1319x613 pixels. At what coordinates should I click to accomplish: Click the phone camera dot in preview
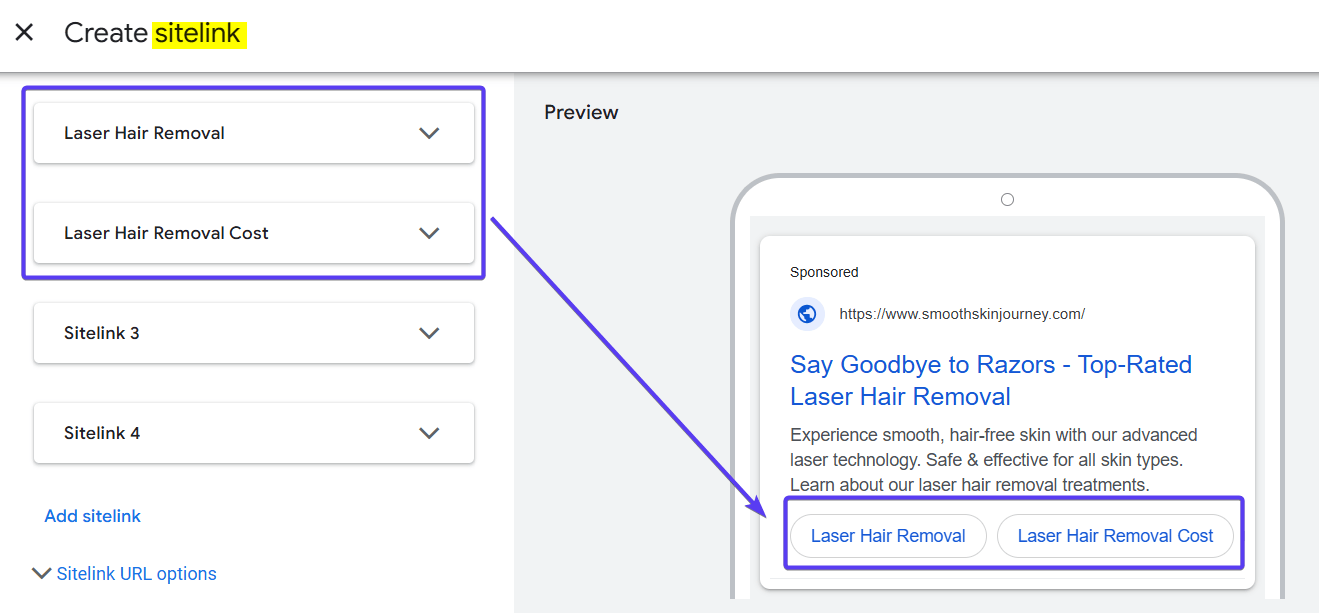click(1007, 200)
